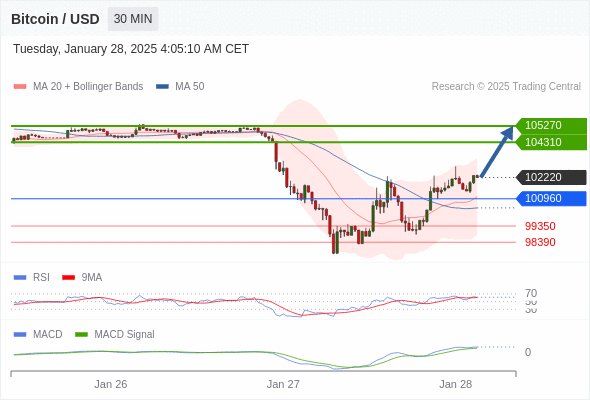Click the blue upward trend arrow

pos(497,151)
